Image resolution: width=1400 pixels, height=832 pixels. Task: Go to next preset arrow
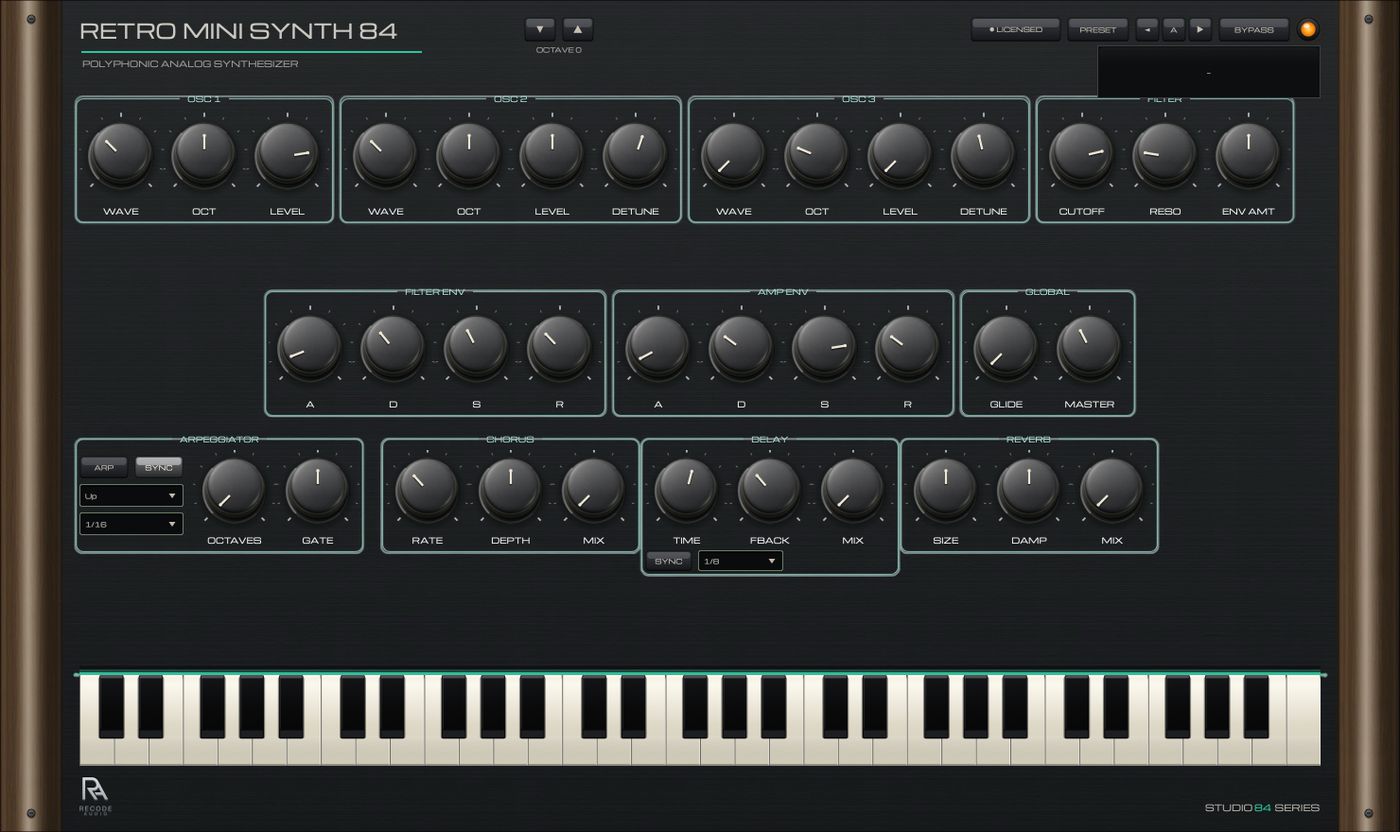tap(1200, 30)
